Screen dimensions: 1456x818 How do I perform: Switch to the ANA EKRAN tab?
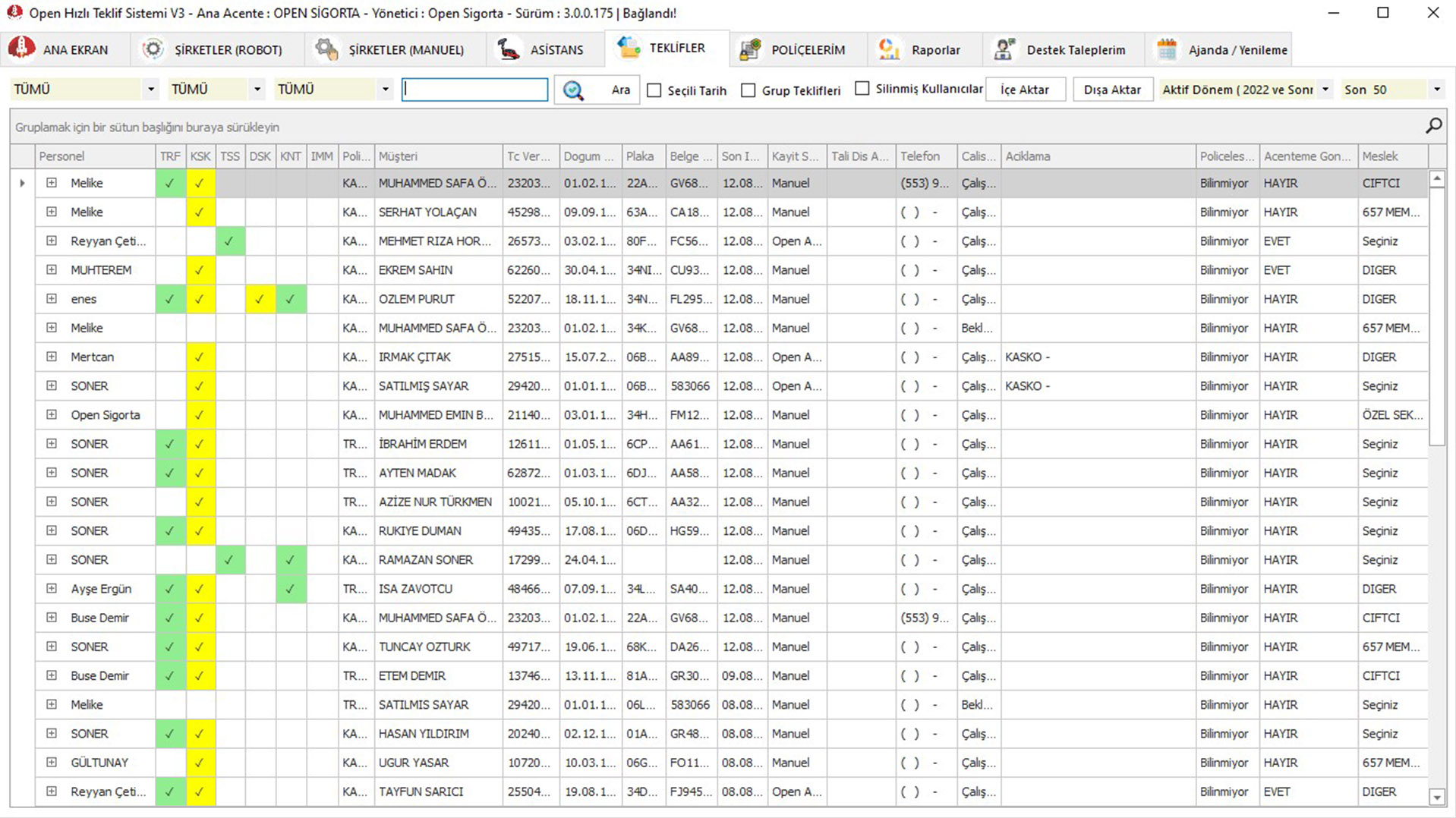point(64,49)
